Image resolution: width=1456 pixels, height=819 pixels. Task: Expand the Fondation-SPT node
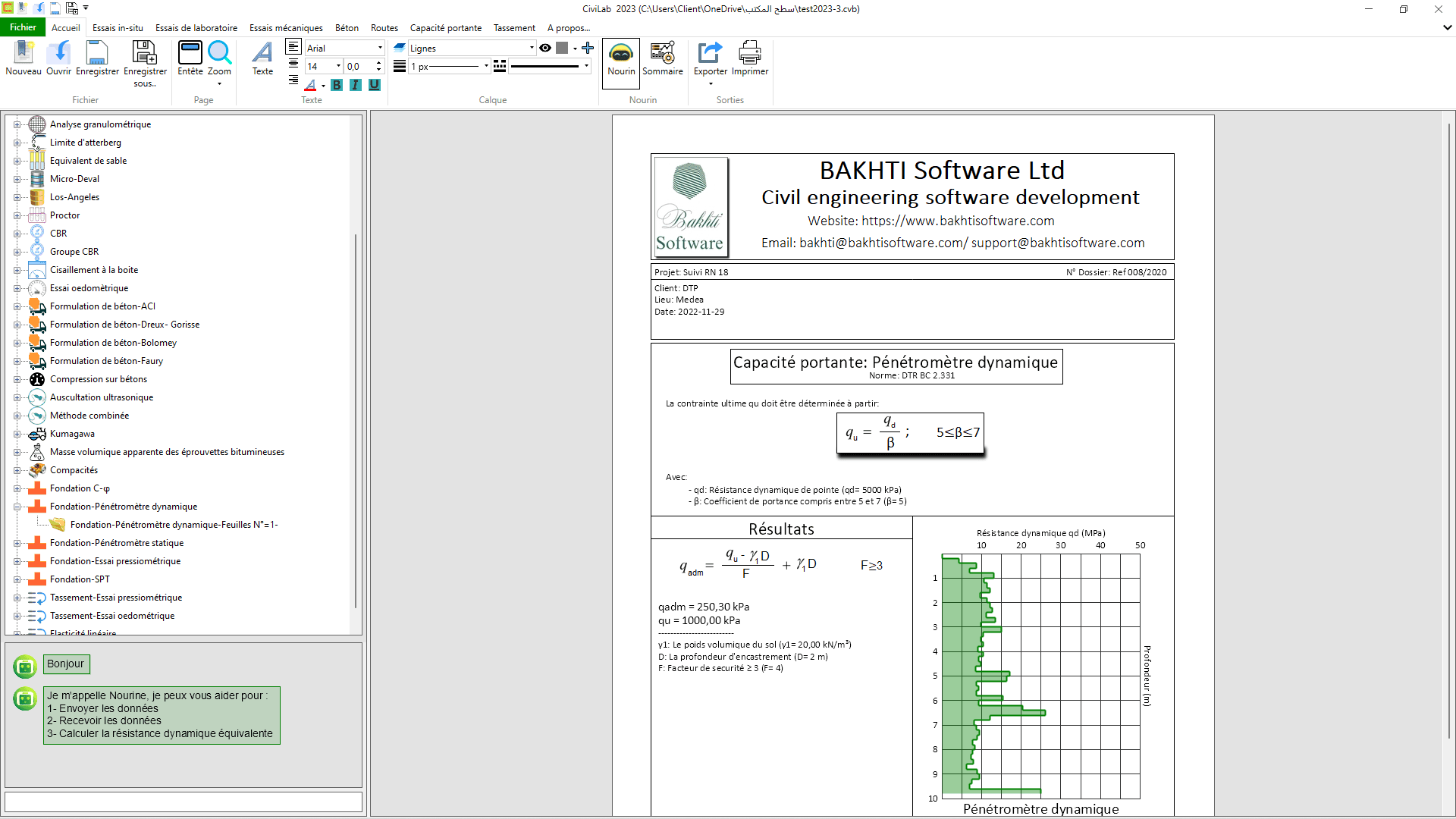[x=17, y=579]
